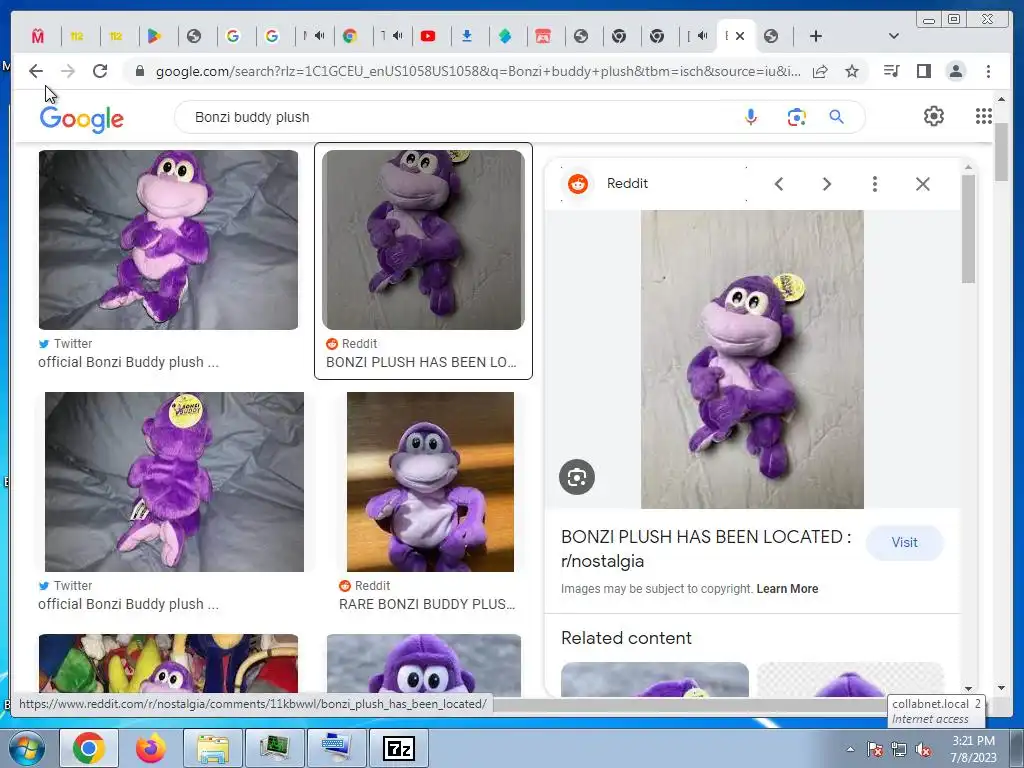Close the Reddit image preview panel

pos(923,184)
